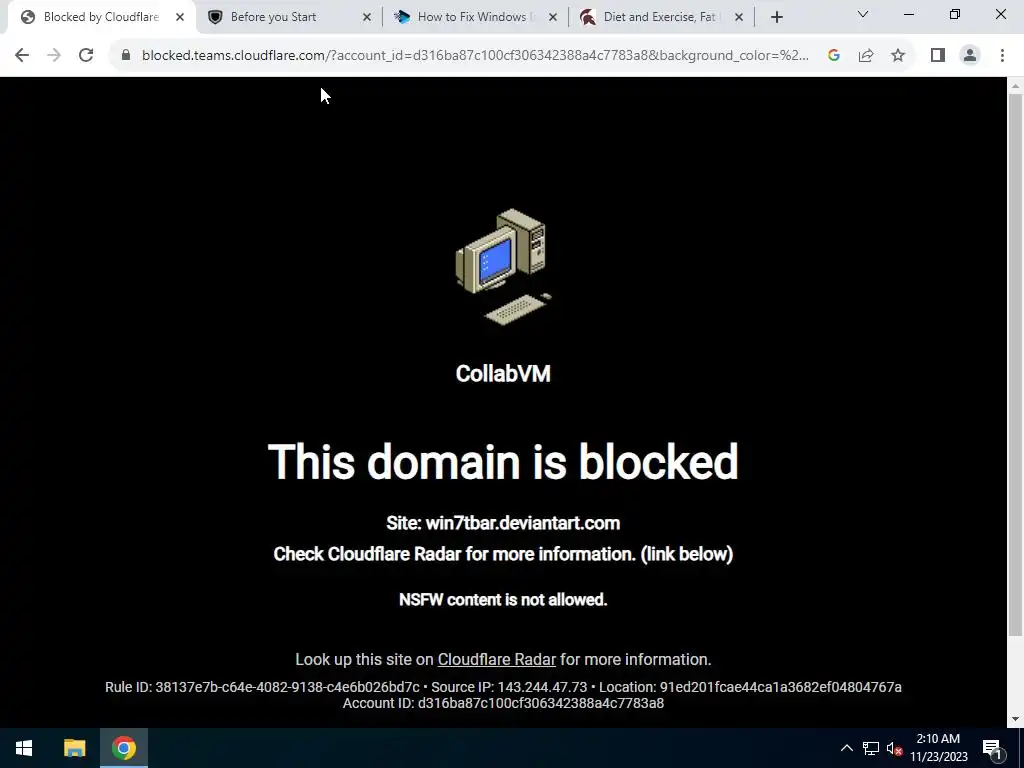Open the Windows Start menu

(24, 748)
